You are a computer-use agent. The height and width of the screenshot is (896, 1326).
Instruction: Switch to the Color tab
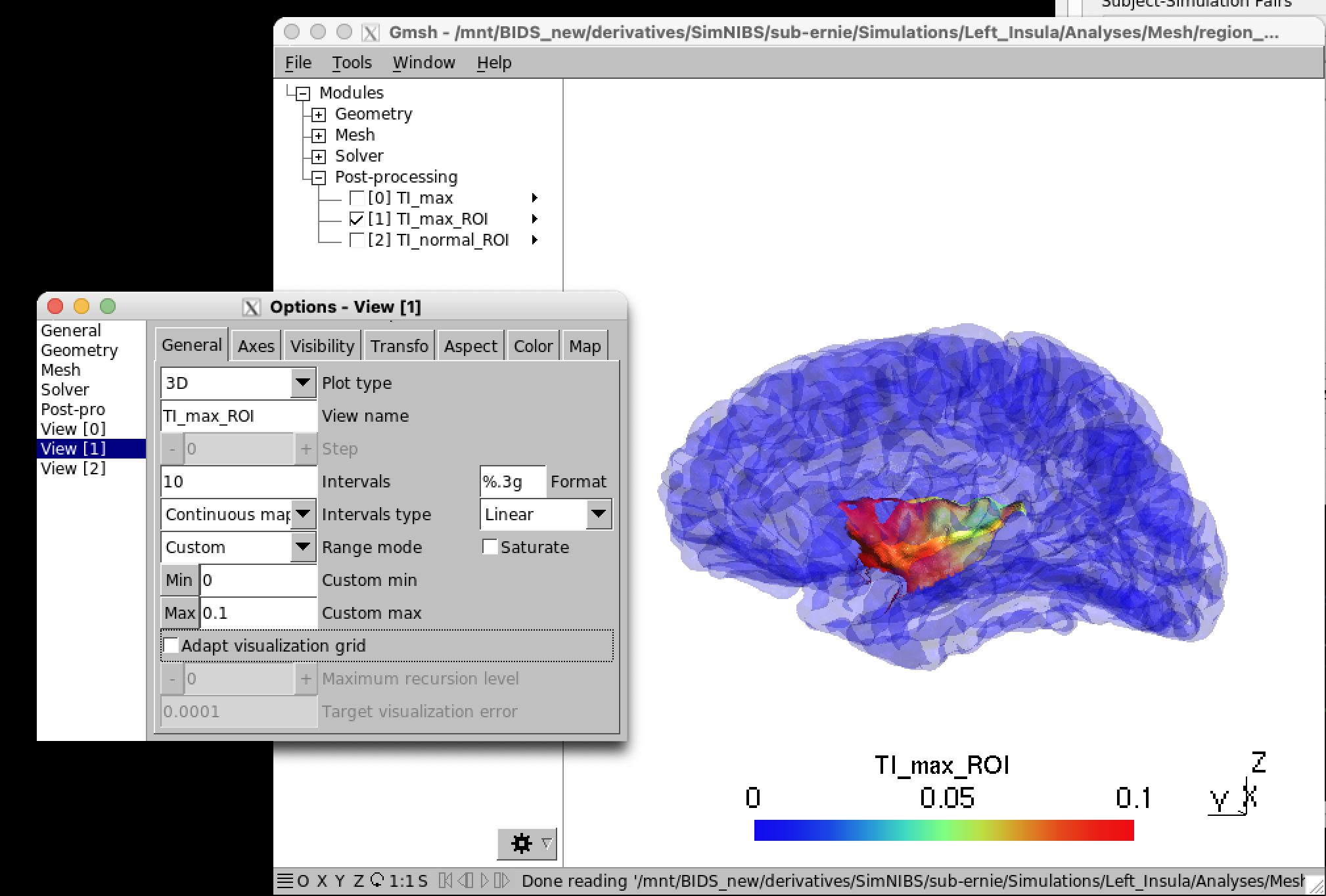point(533,346)
